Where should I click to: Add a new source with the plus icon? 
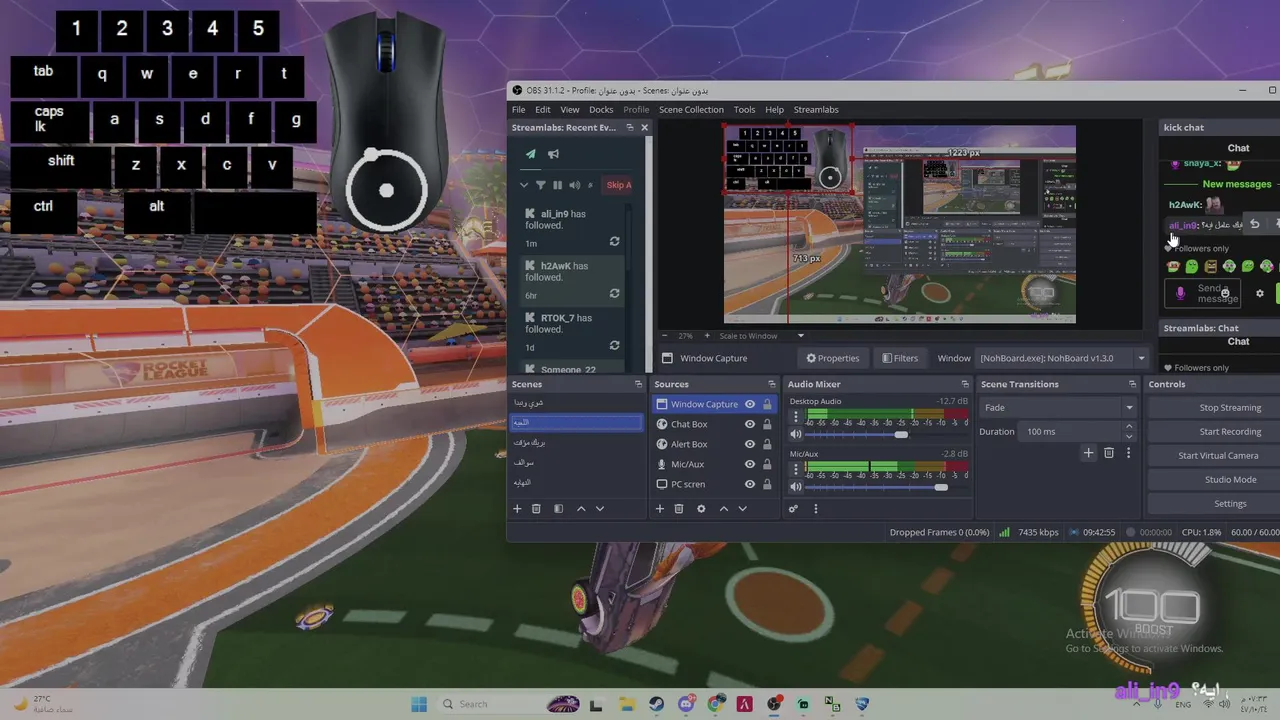pos(660,509)
